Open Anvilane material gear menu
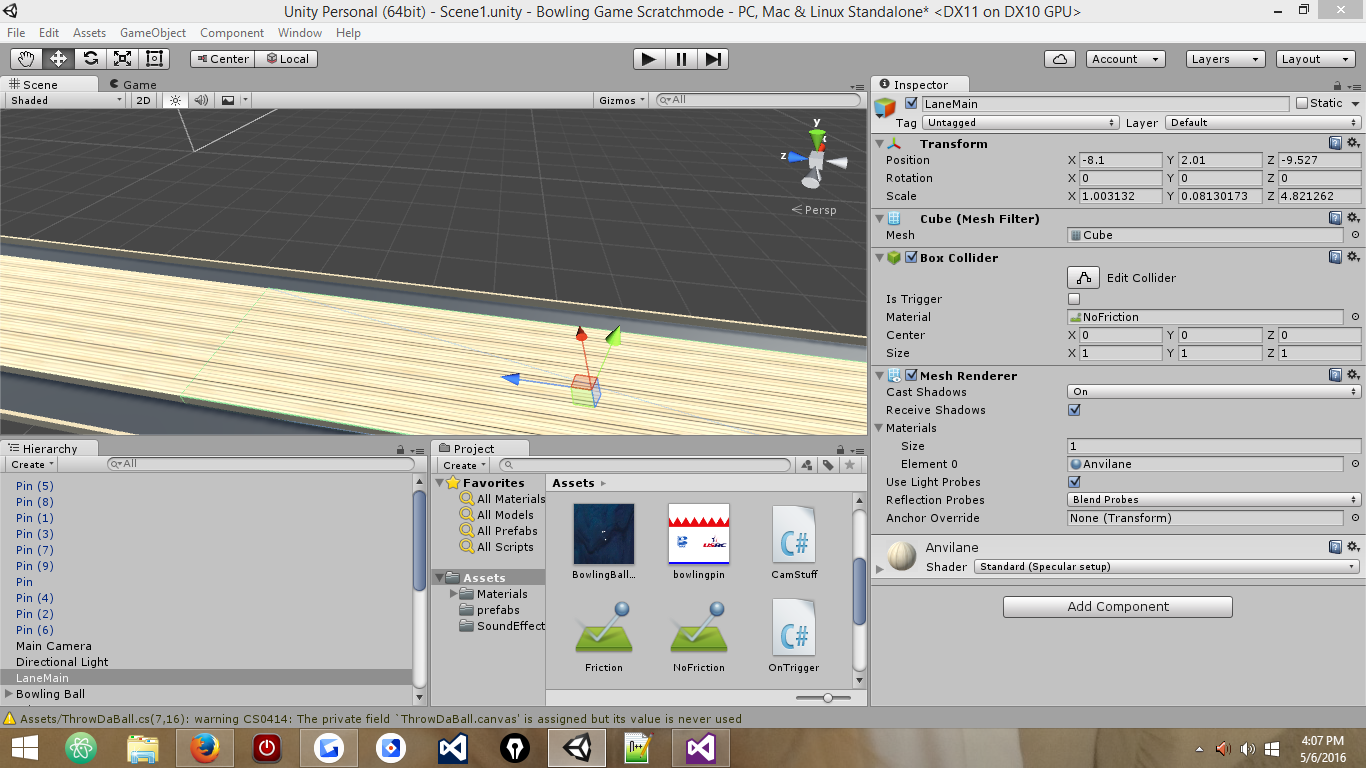Image resolution: width=1366 pixels, height=768 pixels. (1353, 547)
